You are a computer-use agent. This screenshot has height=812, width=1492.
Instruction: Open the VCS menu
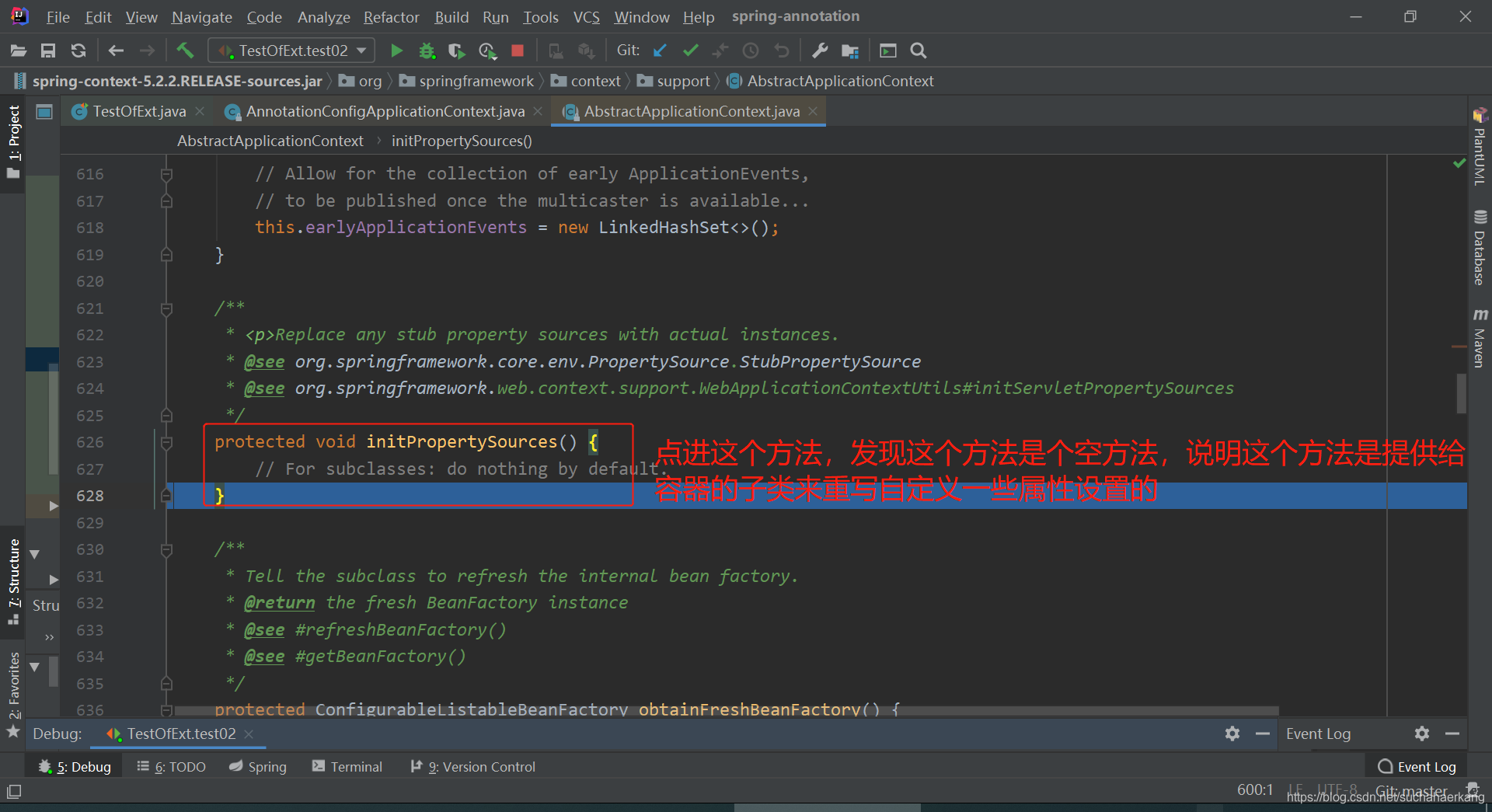point(587,17)
